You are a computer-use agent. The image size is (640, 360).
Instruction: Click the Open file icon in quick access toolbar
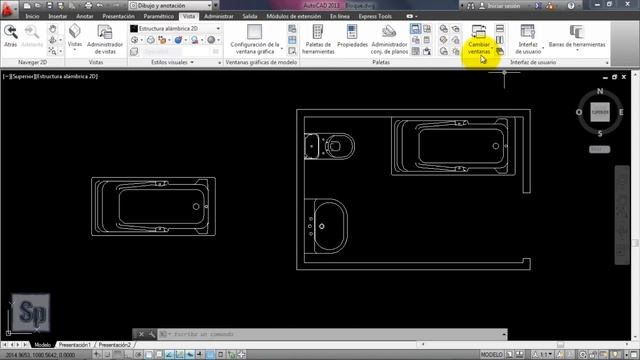[38, 6]
